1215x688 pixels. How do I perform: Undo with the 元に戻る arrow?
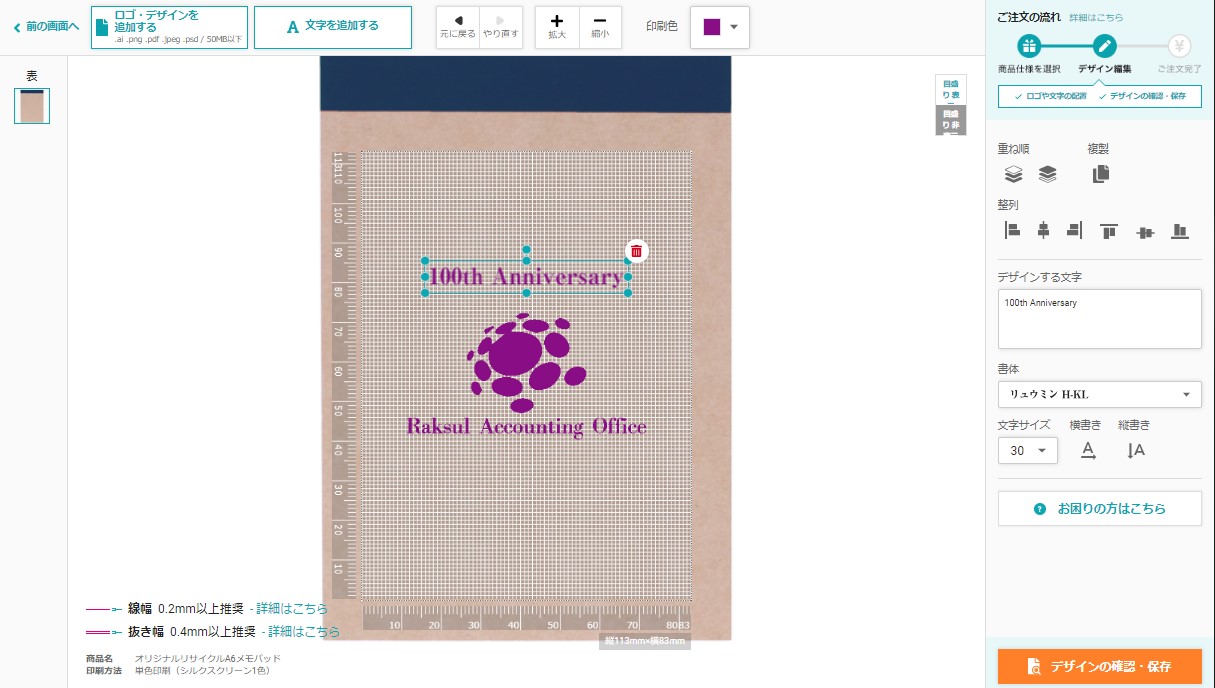click(x=458, y=27)
